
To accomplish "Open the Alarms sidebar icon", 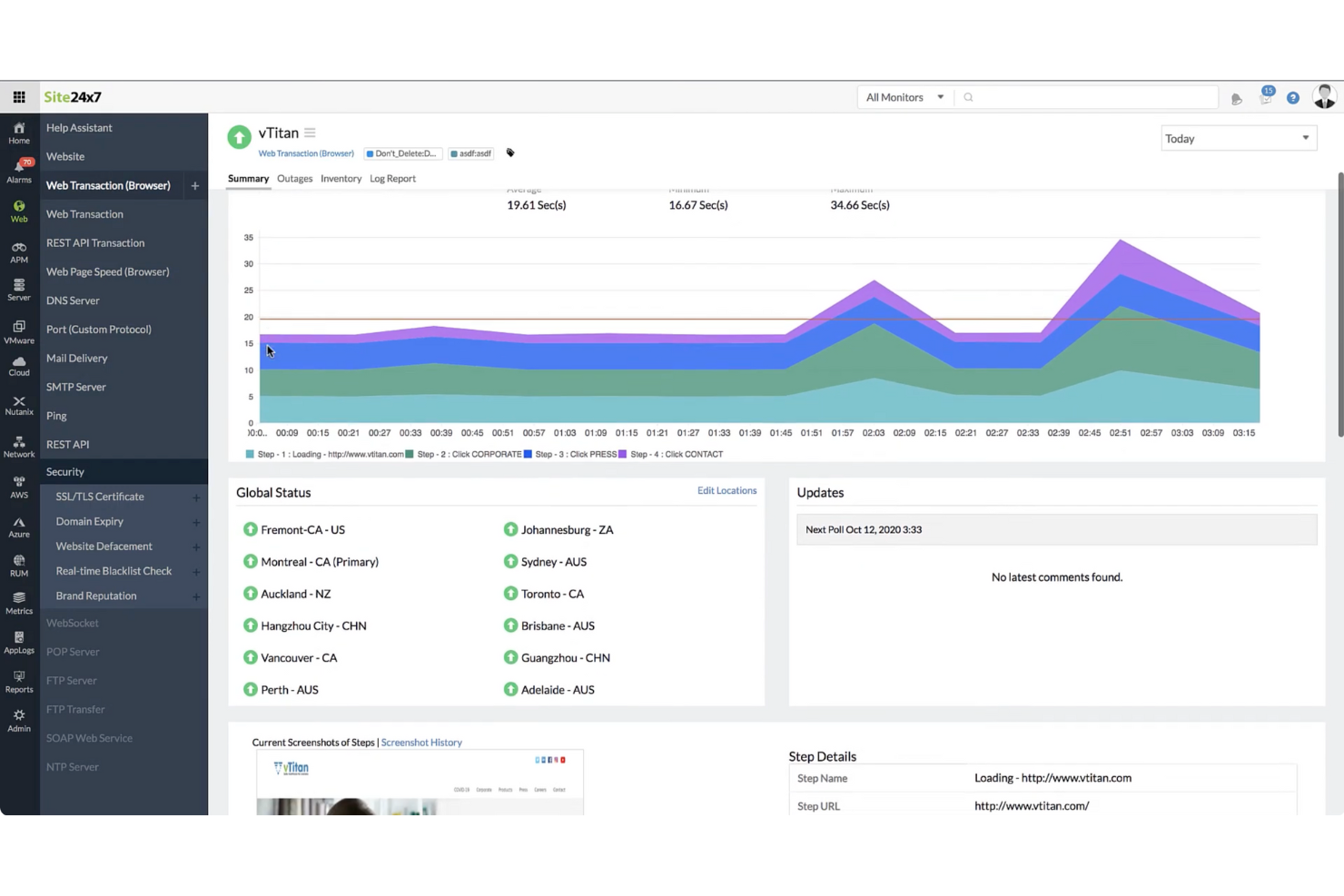I will [x=18, y=168].
